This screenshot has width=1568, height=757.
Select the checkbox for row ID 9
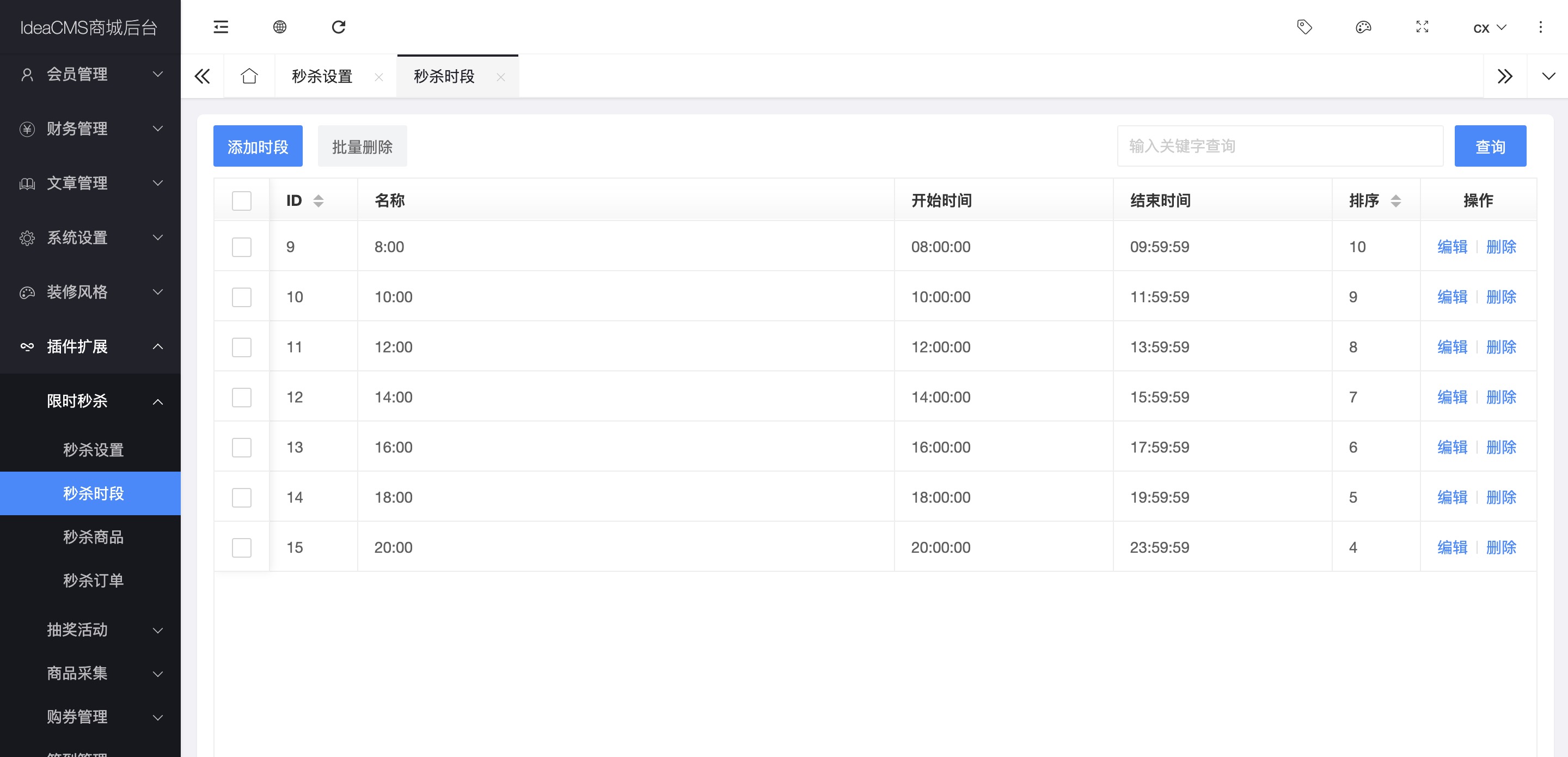tap(242, 247)
